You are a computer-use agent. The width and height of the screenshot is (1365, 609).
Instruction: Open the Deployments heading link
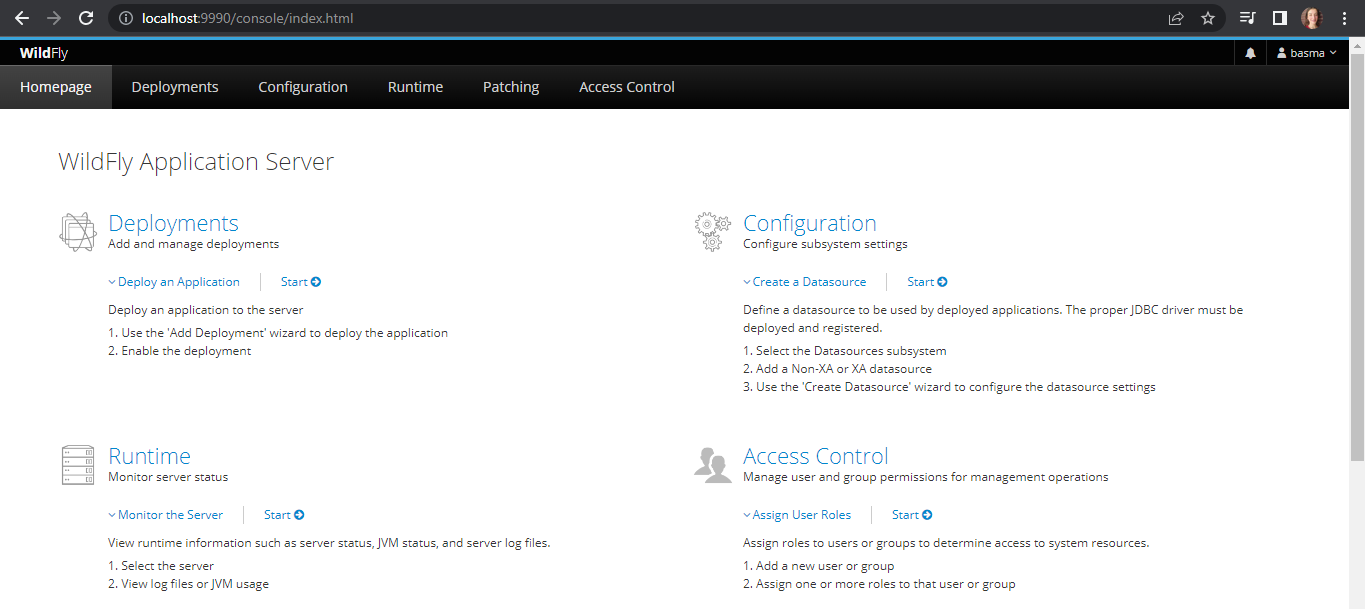click(x=173, y=223)
